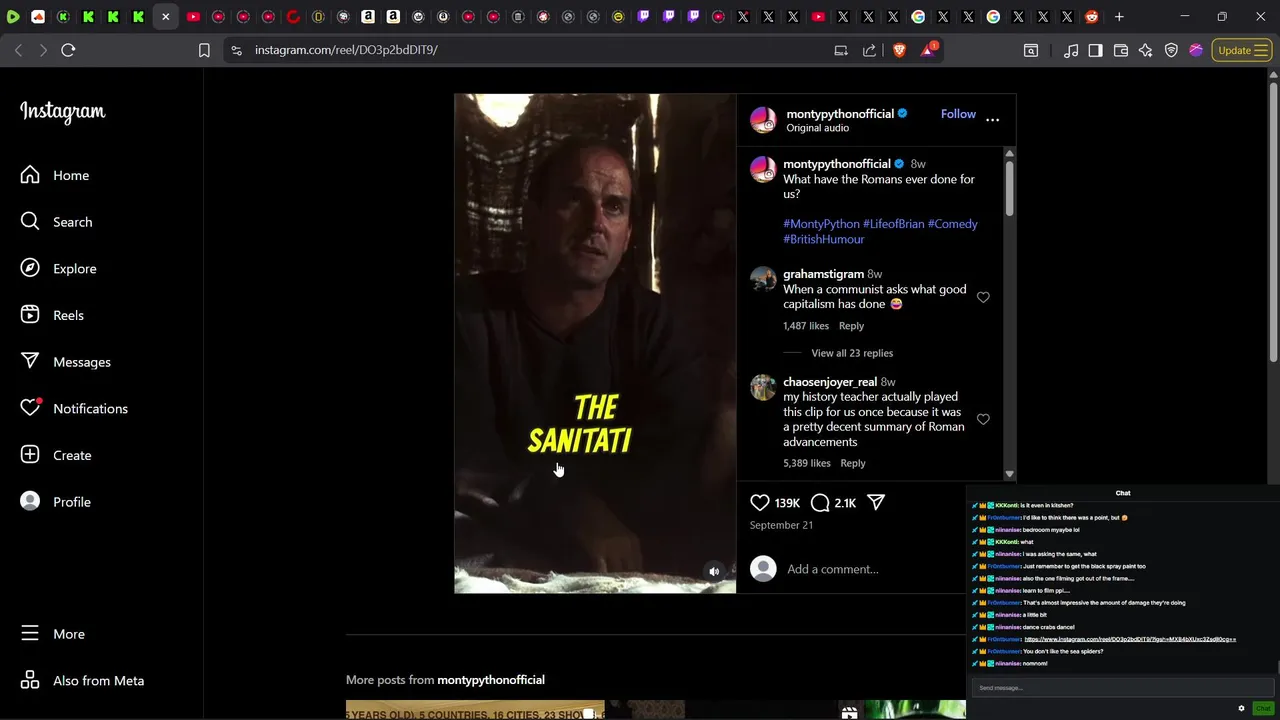The image size is (1280, 720).
Task: Expand View all 23 replies
Action: [852, 353]
